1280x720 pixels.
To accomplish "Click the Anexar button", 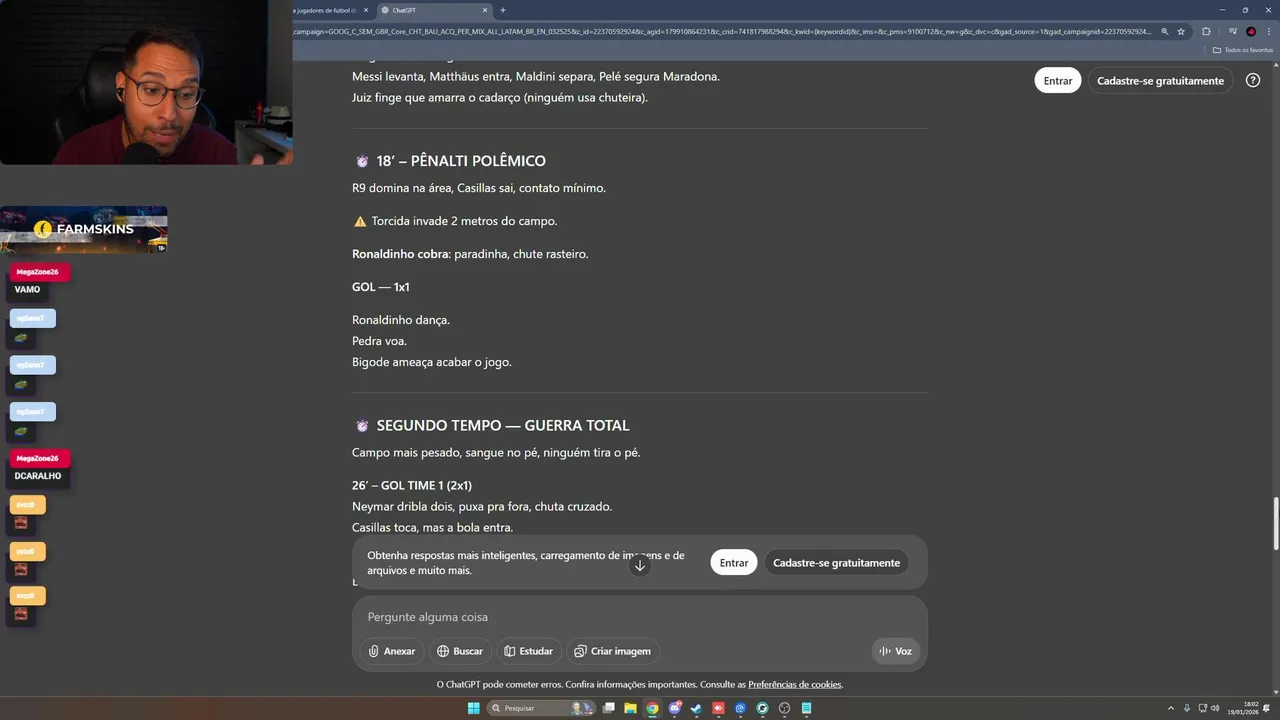I will [x=391, y=651].
